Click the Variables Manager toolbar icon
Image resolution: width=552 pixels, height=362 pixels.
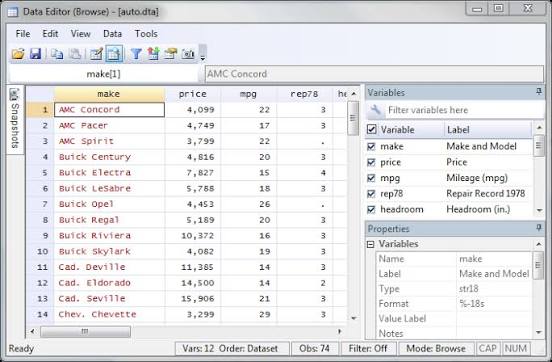pyautogui.click(x=153, y=54)
